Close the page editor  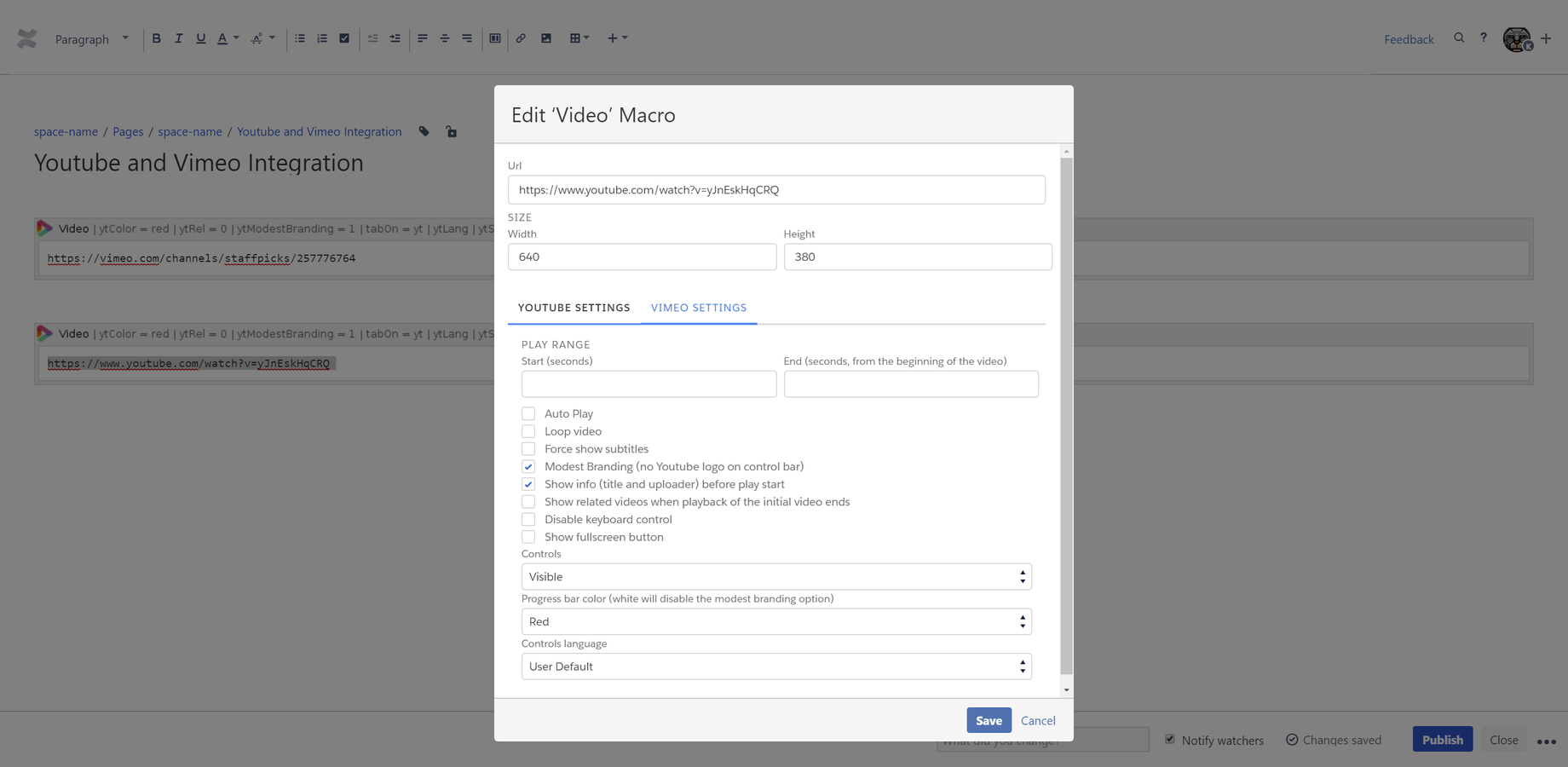[x=1503, y=739]
